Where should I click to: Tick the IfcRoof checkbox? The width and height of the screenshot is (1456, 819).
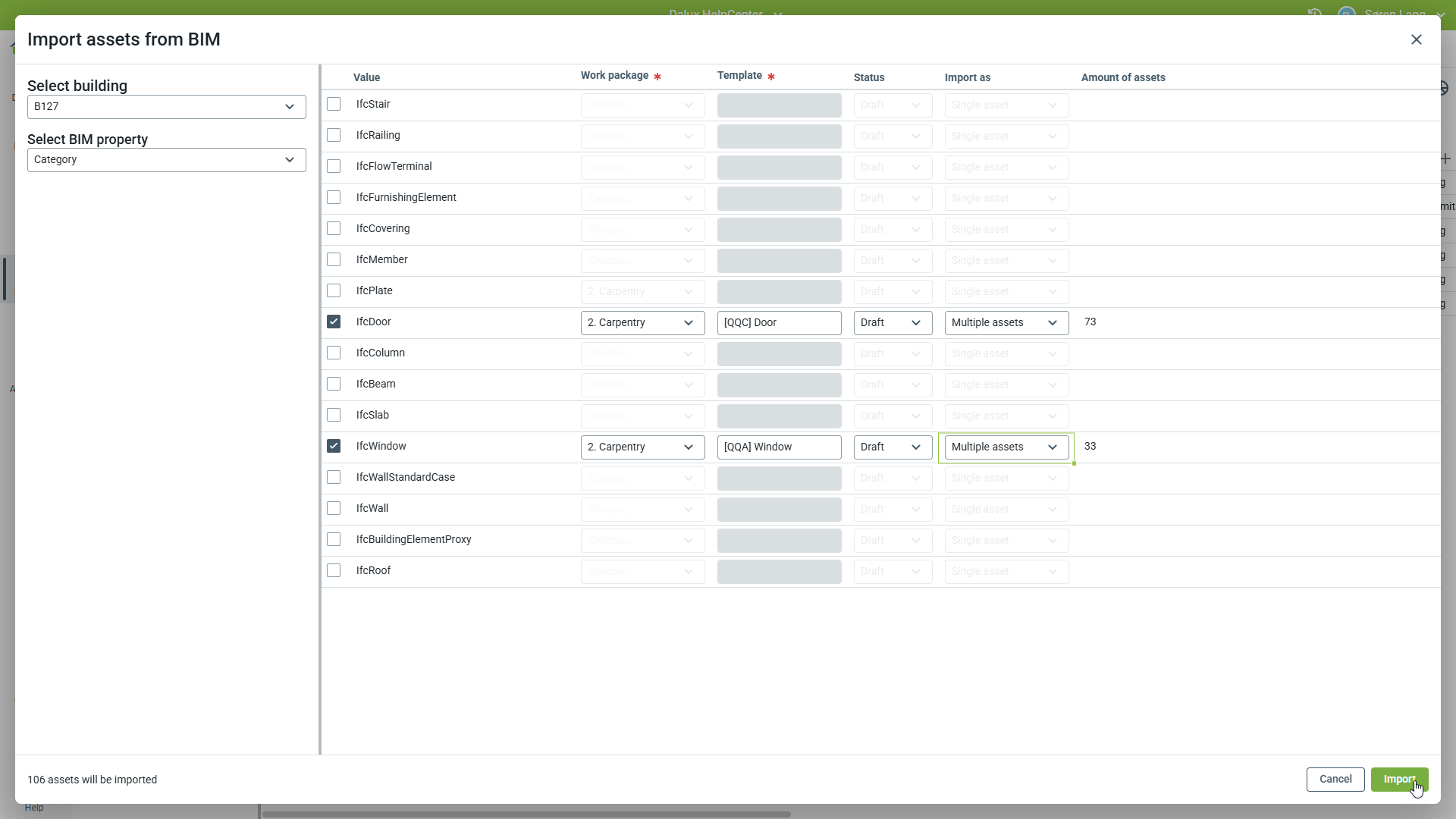click(334, 570)
